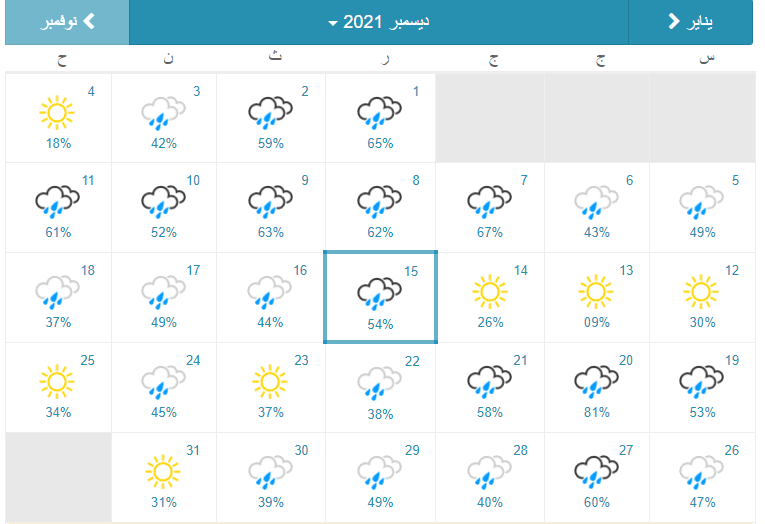Viewport: 765px width, 524px height.
Task: Click the rain cloud icon on December 7
Action: pos(488,202)
